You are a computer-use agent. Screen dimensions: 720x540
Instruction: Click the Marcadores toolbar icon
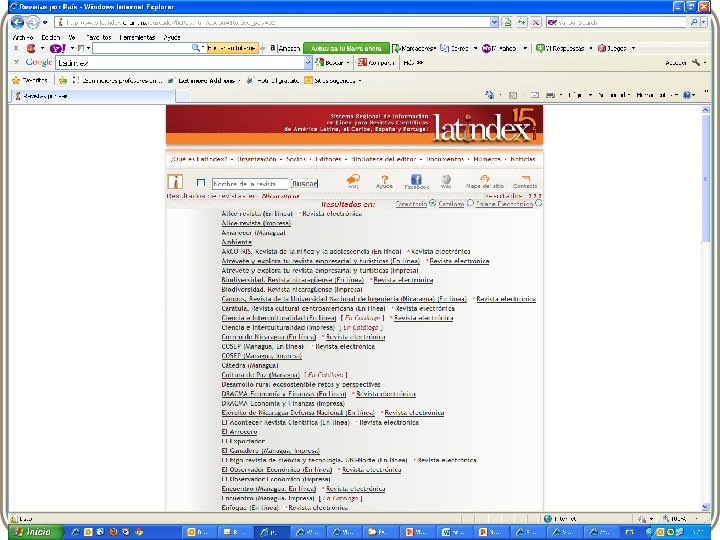(397, 48)
